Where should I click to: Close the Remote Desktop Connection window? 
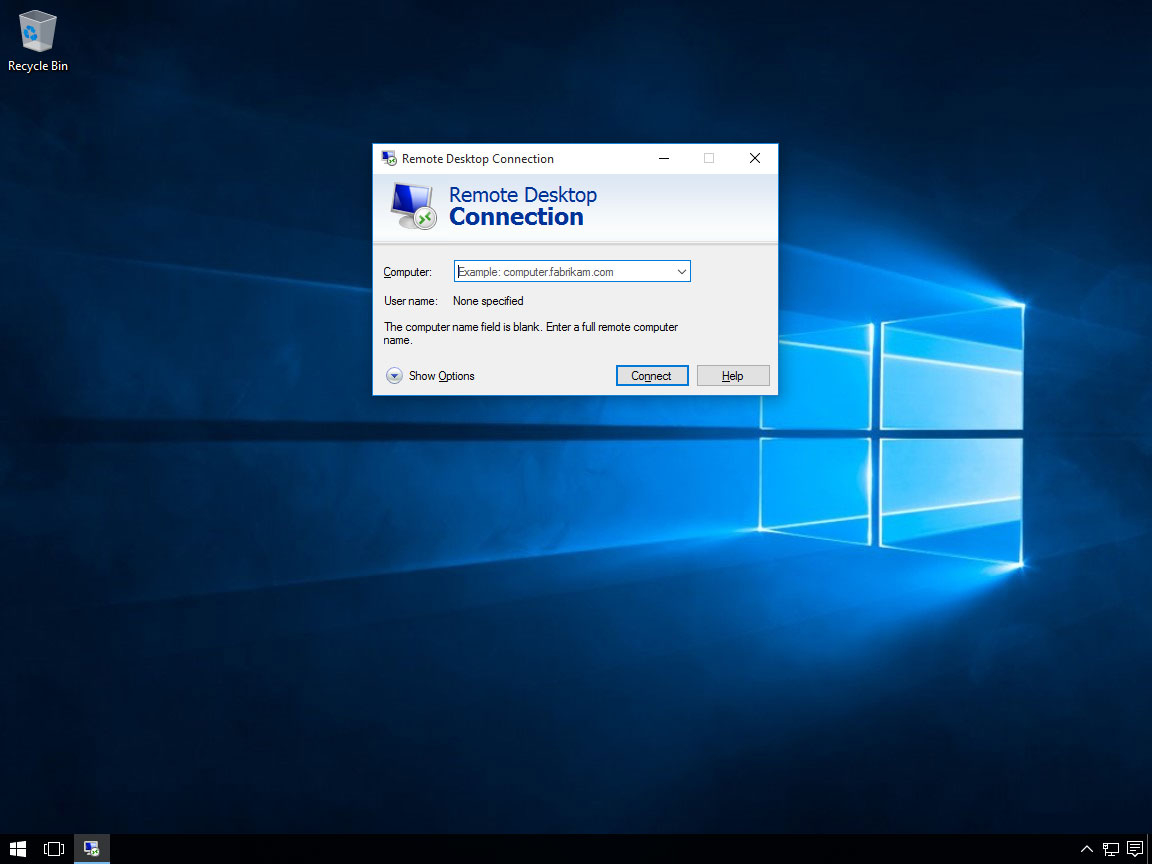(755, 158)
